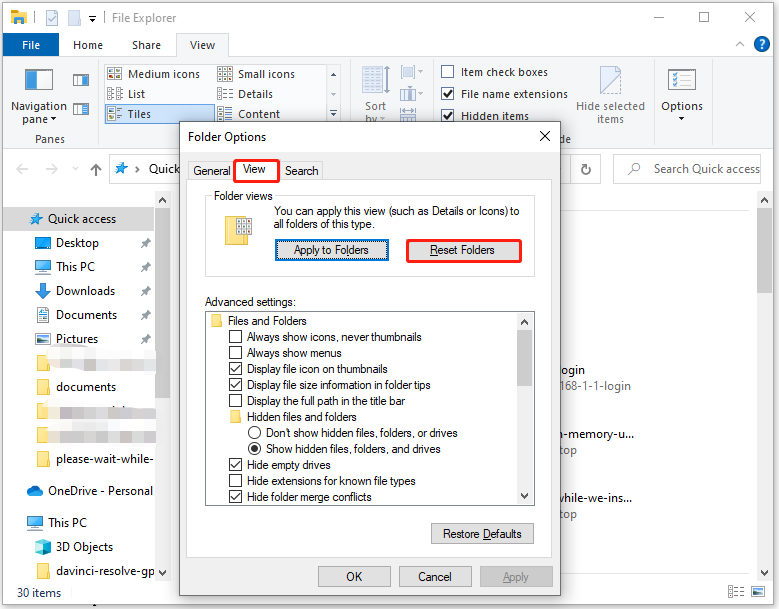This screenshot has width=779, height=609.
Task: Choose the List layout
Action: click(x=126, y=94)
